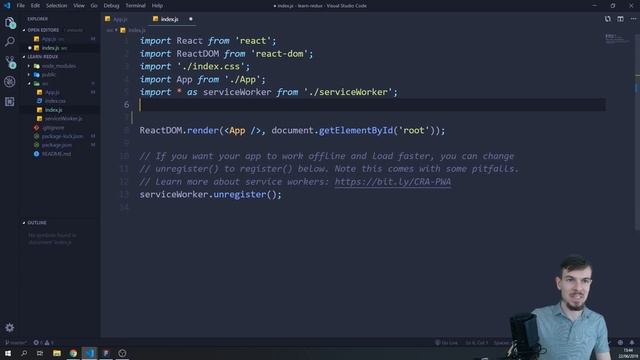Click the feedback smiley in status bar
Image resolution: width=640 pixels, height=360 pixels.
620,342
